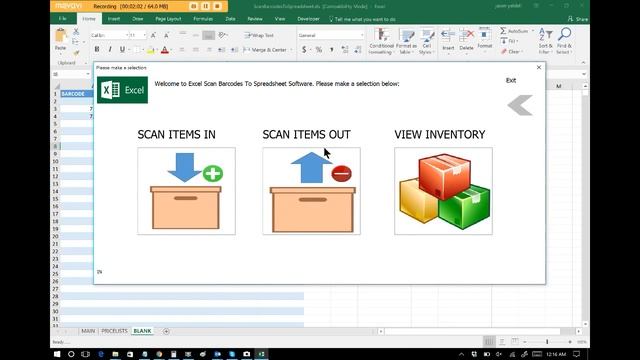This screenshot has height=360, width=640.
Task: Open the font name dropdown
Action: pyautogui.click(x=127, y=36)
